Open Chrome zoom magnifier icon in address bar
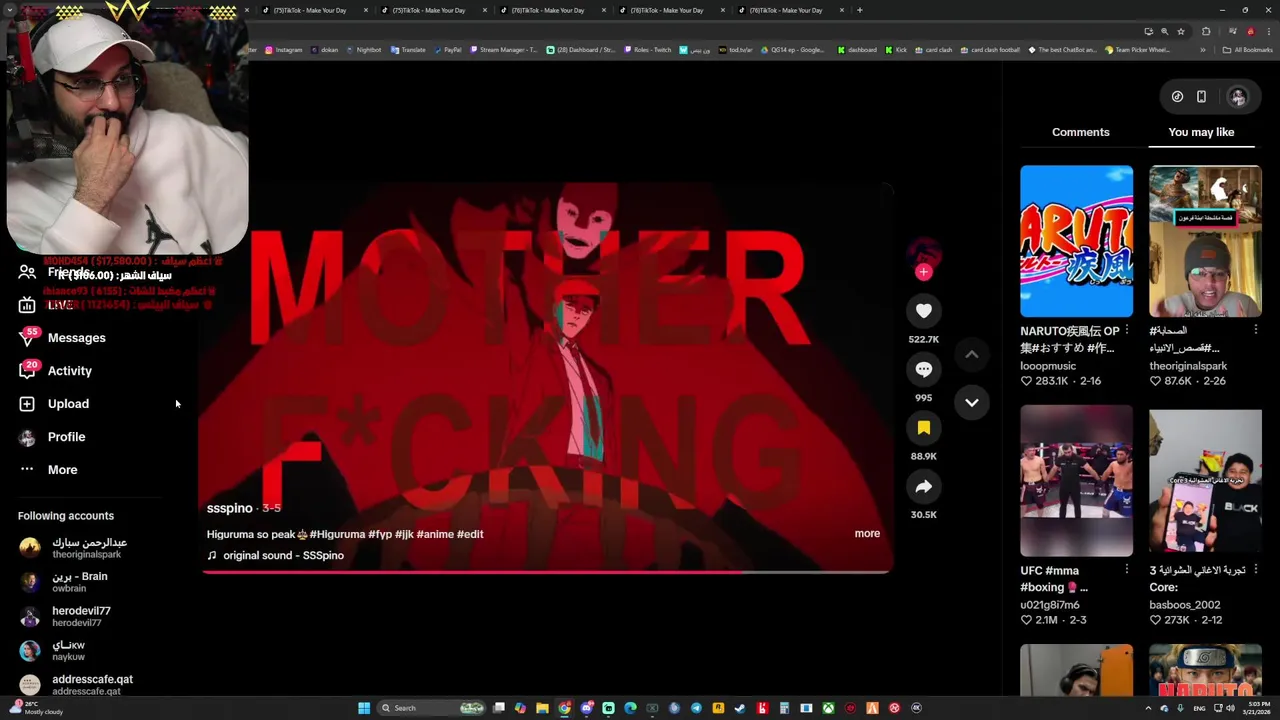Screen dimensions: 1280x720 point(1165,31)
